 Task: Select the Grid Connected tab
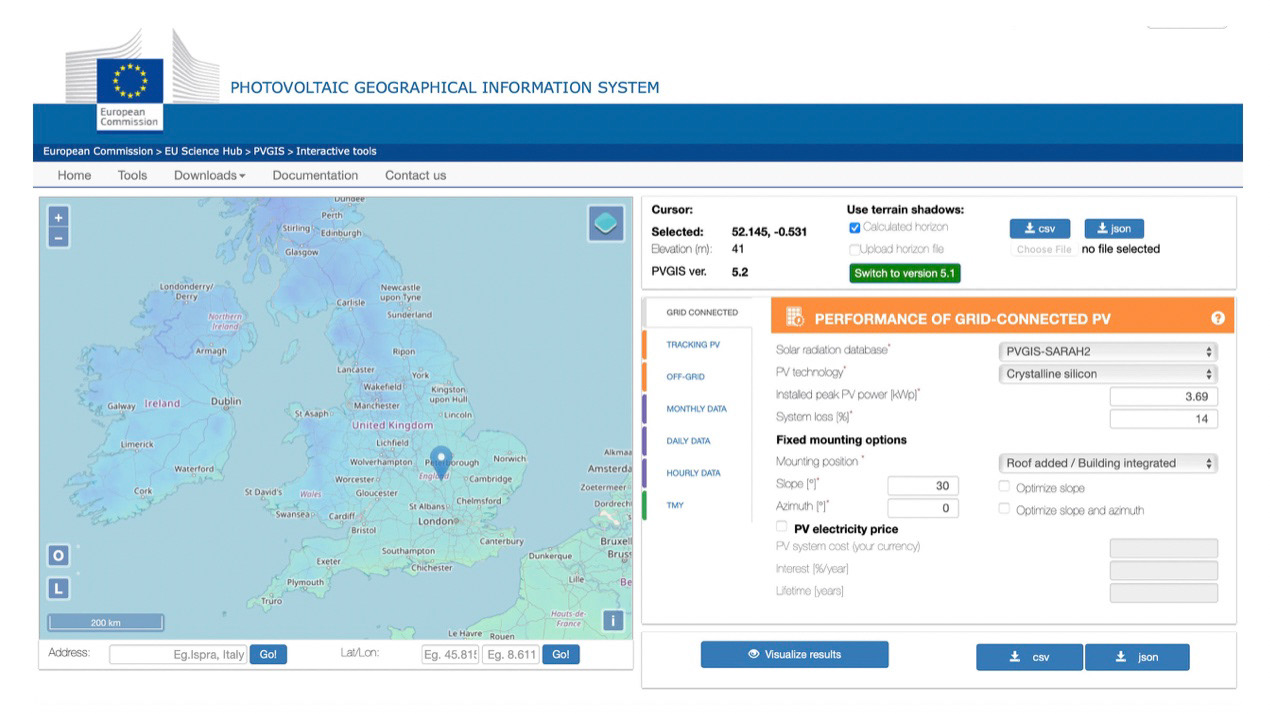[x=702, y=312]
